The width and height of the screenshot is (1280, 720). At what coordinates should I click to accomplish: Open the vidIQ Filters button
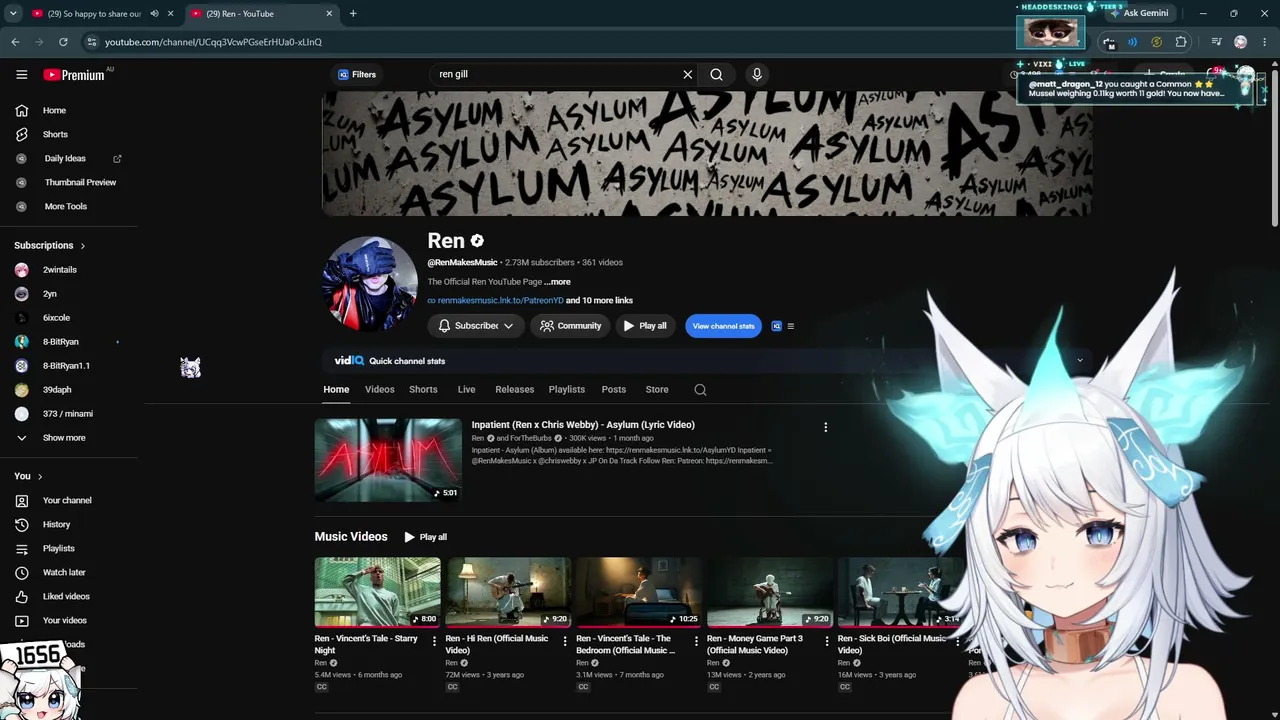(x=357, y=74)
